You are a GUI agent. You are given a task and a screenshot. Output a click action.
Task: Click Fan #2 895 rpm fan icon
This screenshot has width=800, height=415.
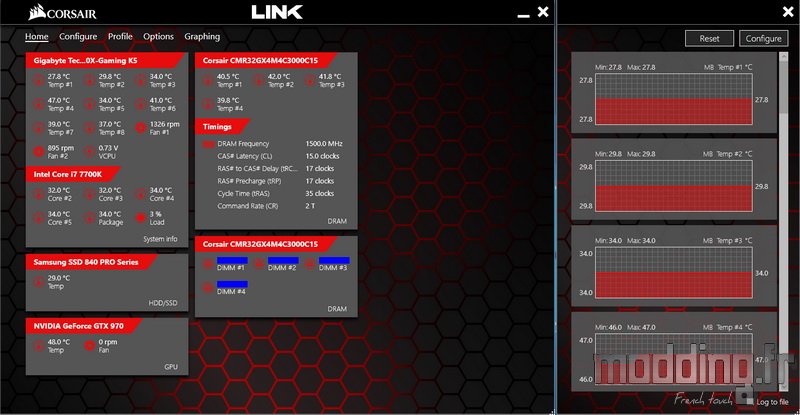tap(38, 152)
